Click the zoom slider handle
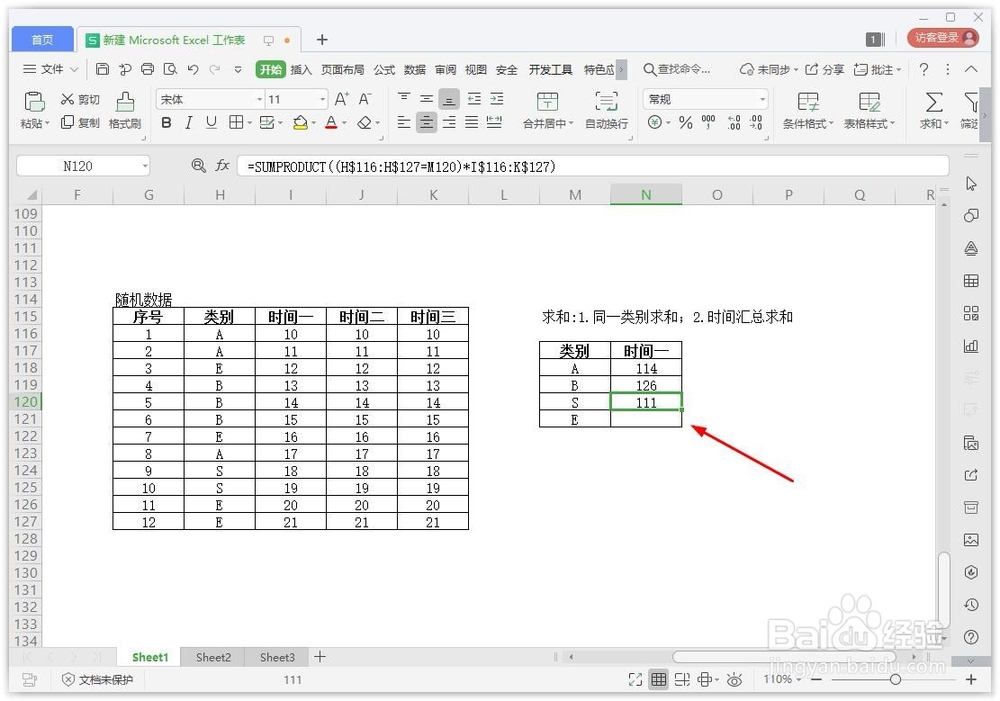Screen dimensions: 1000x701 tap(895, 680)
